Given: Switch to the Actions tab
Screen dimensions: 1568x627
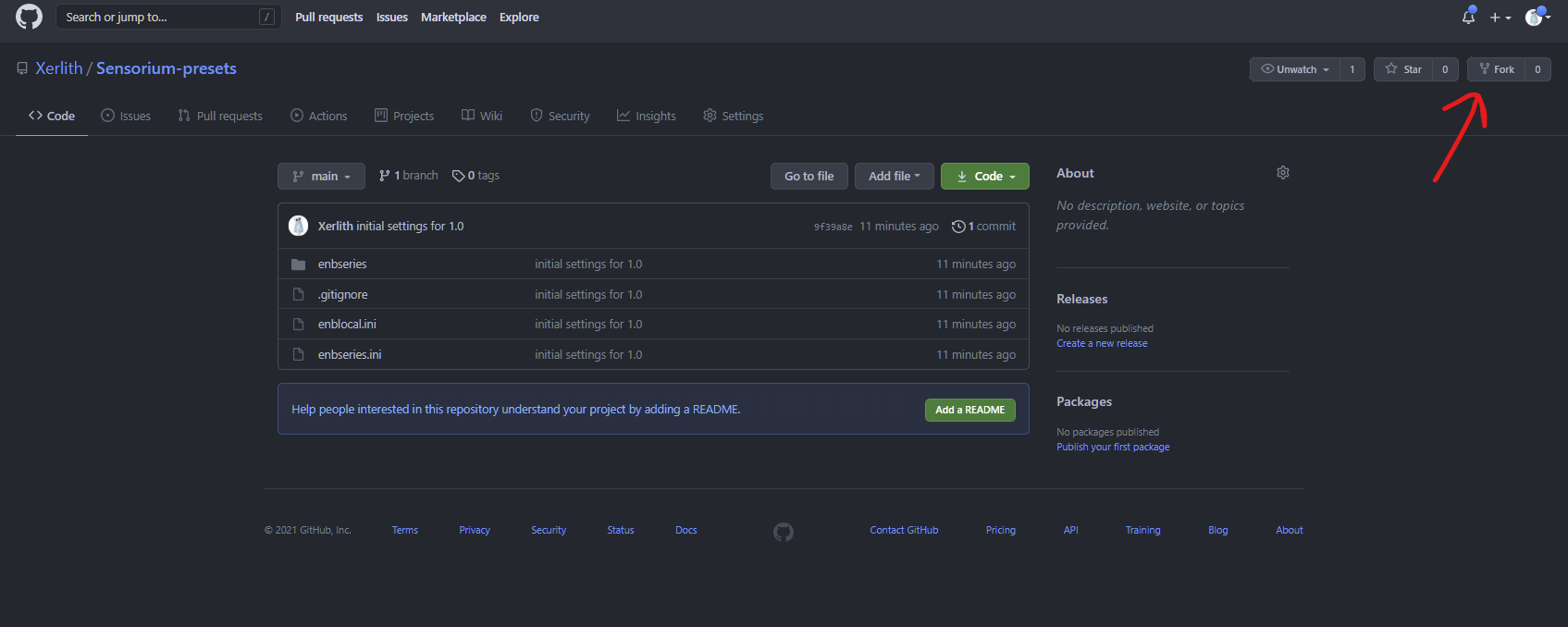Looking at the screenshot, I should pyautogui.click(x=319, y=116).
